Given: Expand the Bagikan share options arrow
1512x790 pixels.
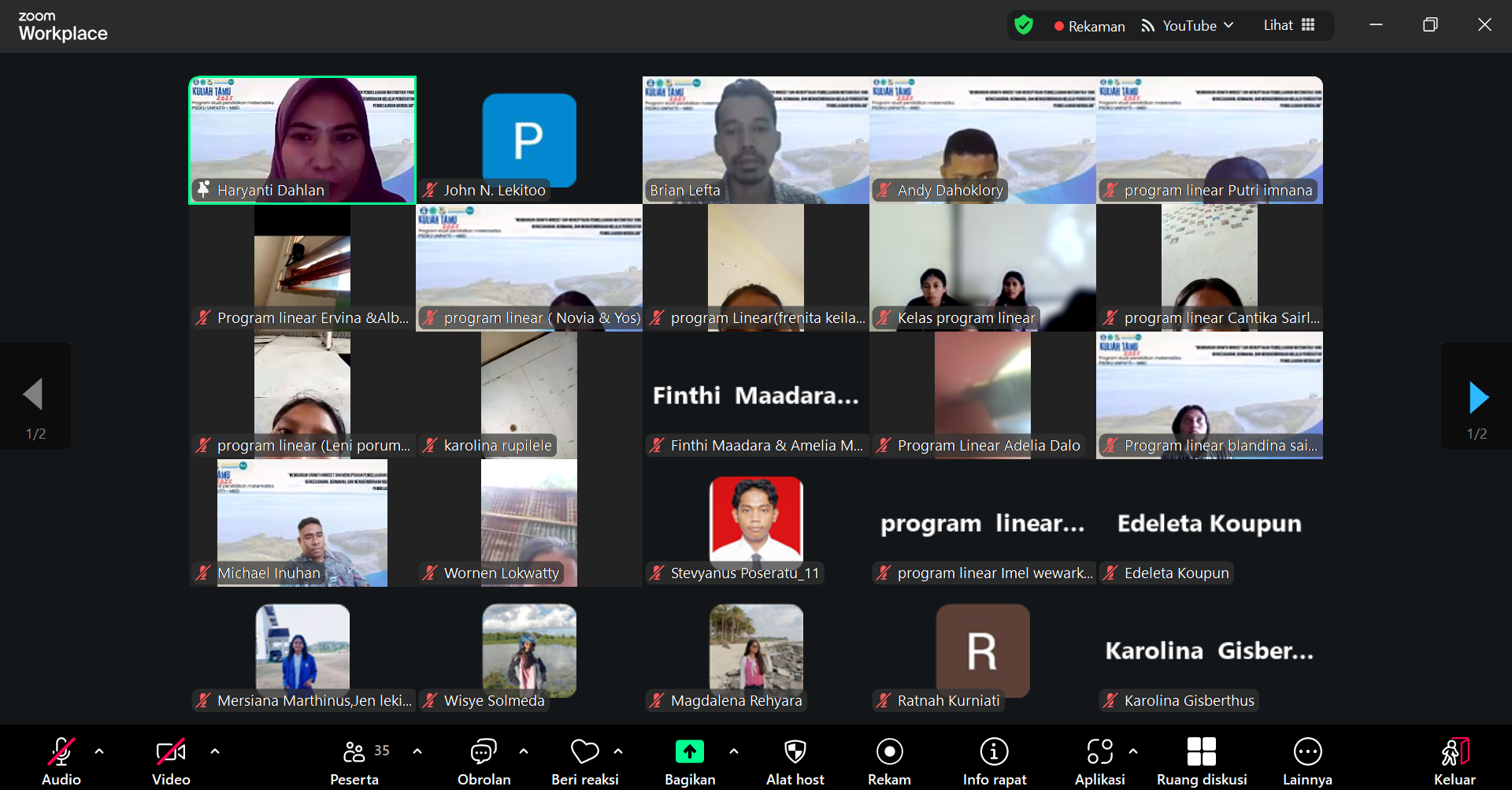Looking at the screenshot, I should coord(734,751).
